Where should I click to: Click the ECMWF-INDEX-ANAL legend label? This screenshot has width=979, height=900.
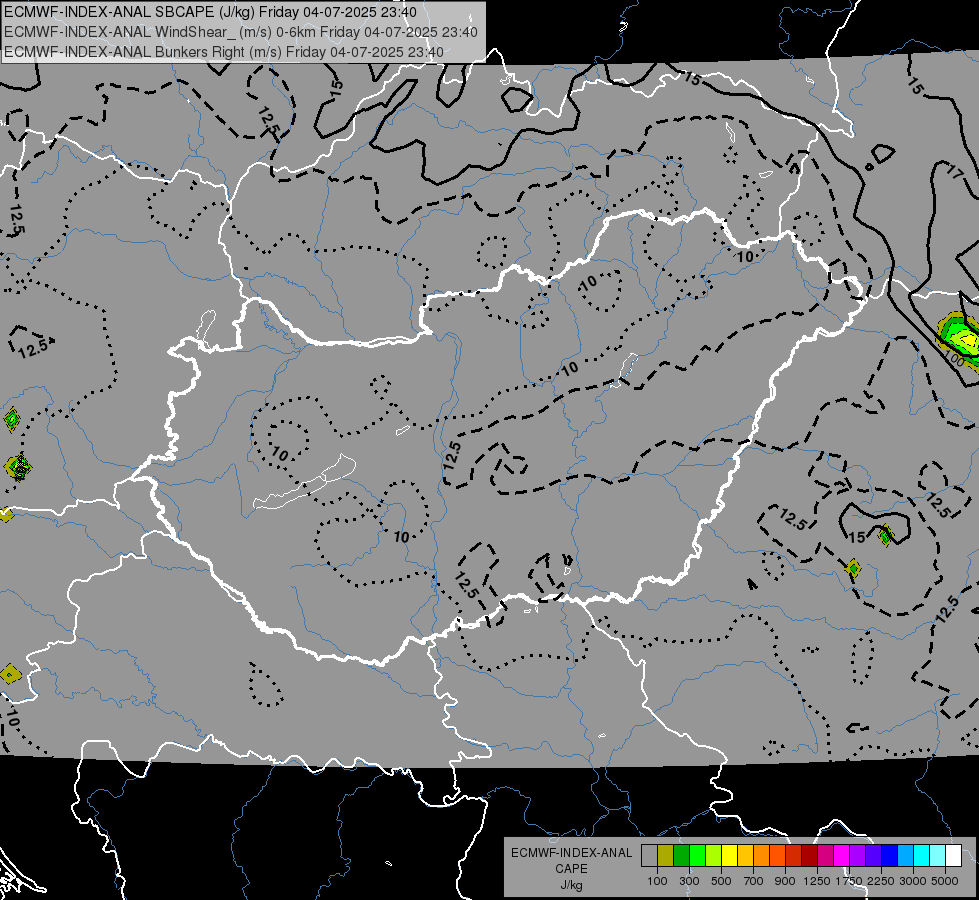click(x=571, y=853)
